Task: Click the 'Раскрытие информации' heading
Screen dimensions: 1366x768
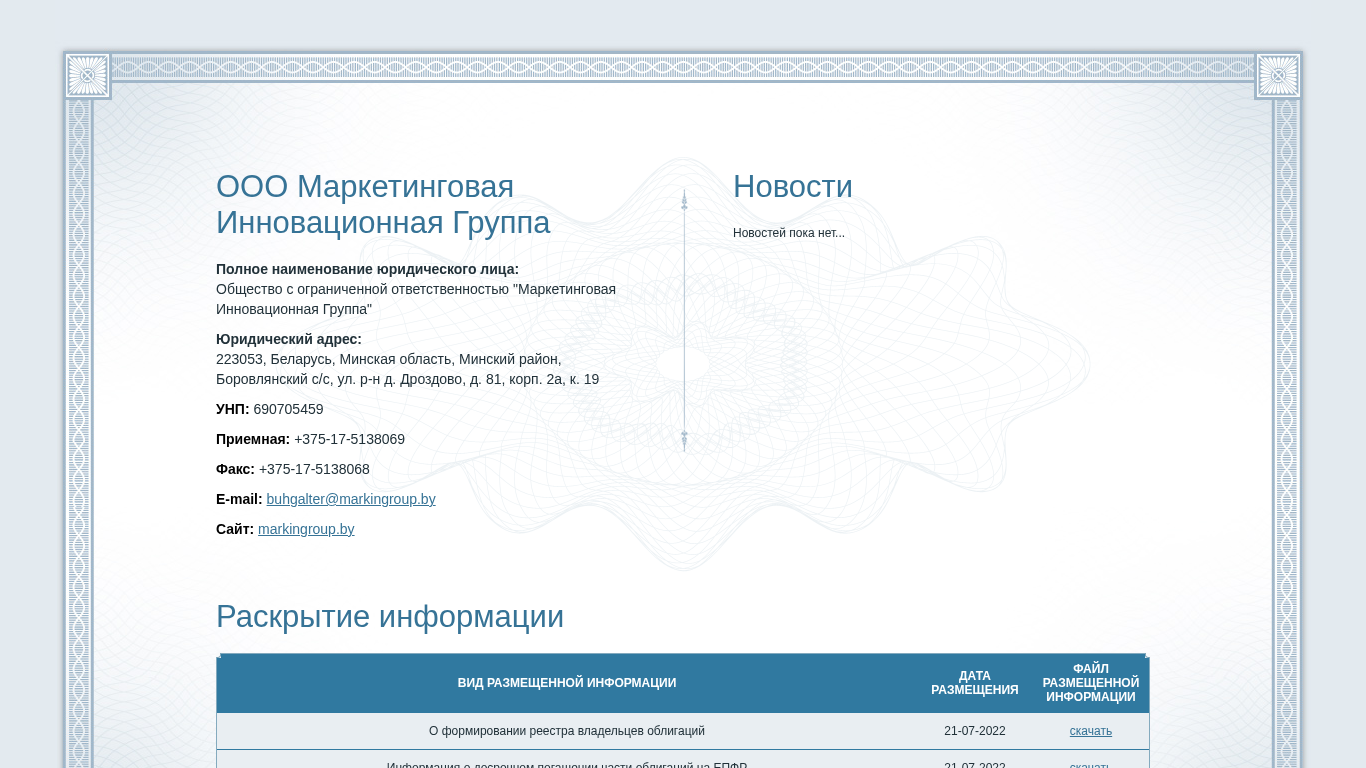Action: [x=389, y=616]
